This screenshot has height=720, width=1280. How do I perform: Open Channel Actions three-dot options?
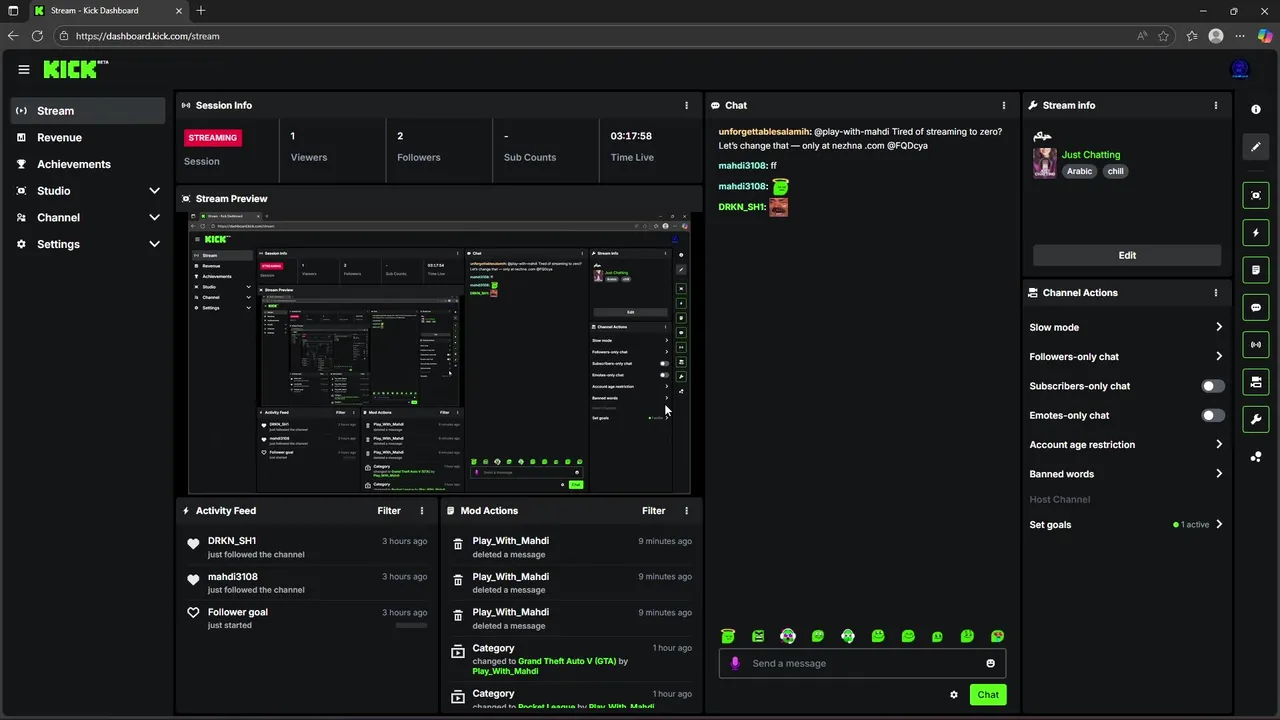coord(1216,293)
